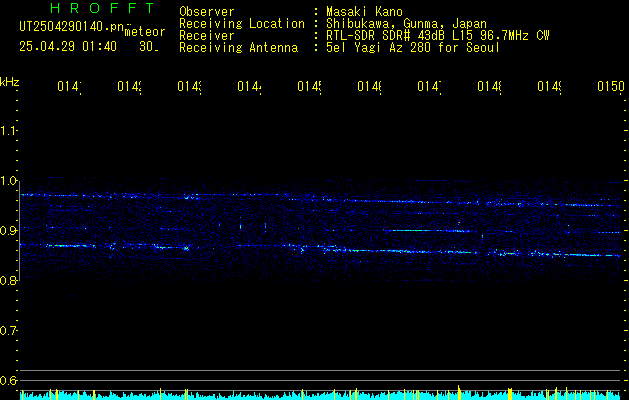The image size is (629, 400).
Task: Click the '30' value beside the timestamp
Action: pyautogui.click(x=148, y=47)
